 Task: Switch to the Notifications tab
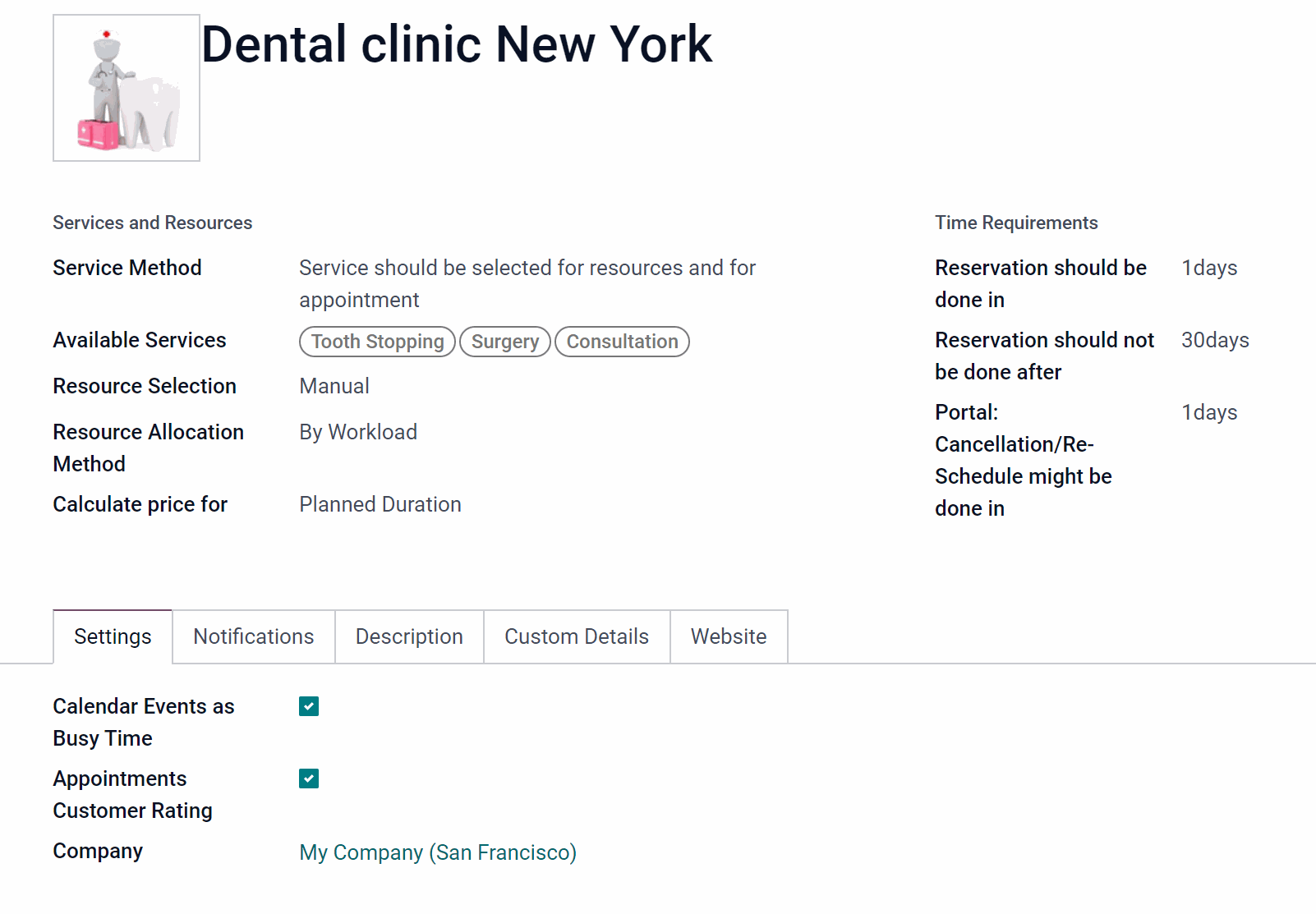(254, 636)
